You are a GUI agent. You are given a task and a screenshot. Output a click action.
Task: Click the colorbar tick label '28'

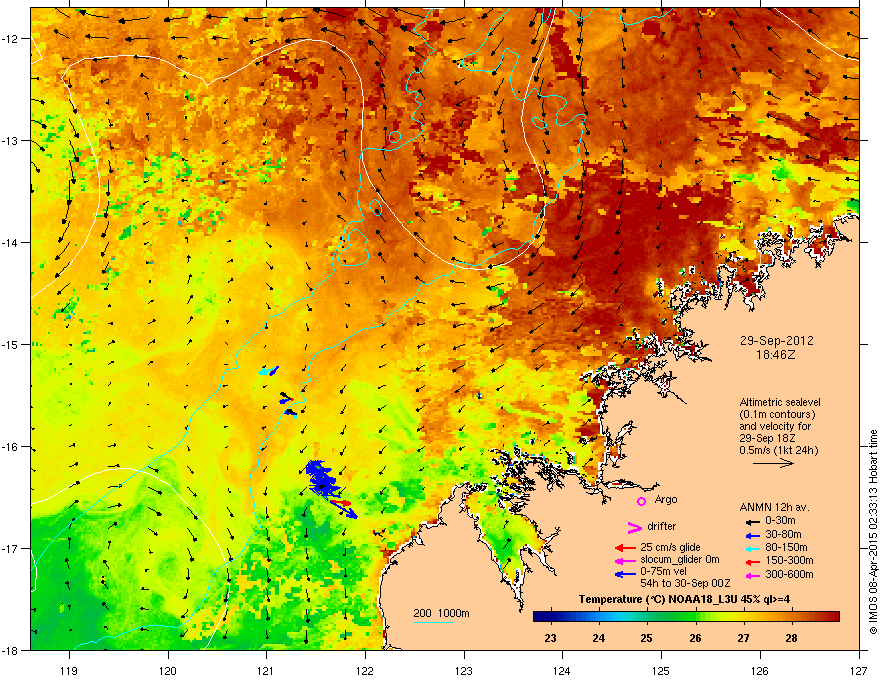pos(791,638)
